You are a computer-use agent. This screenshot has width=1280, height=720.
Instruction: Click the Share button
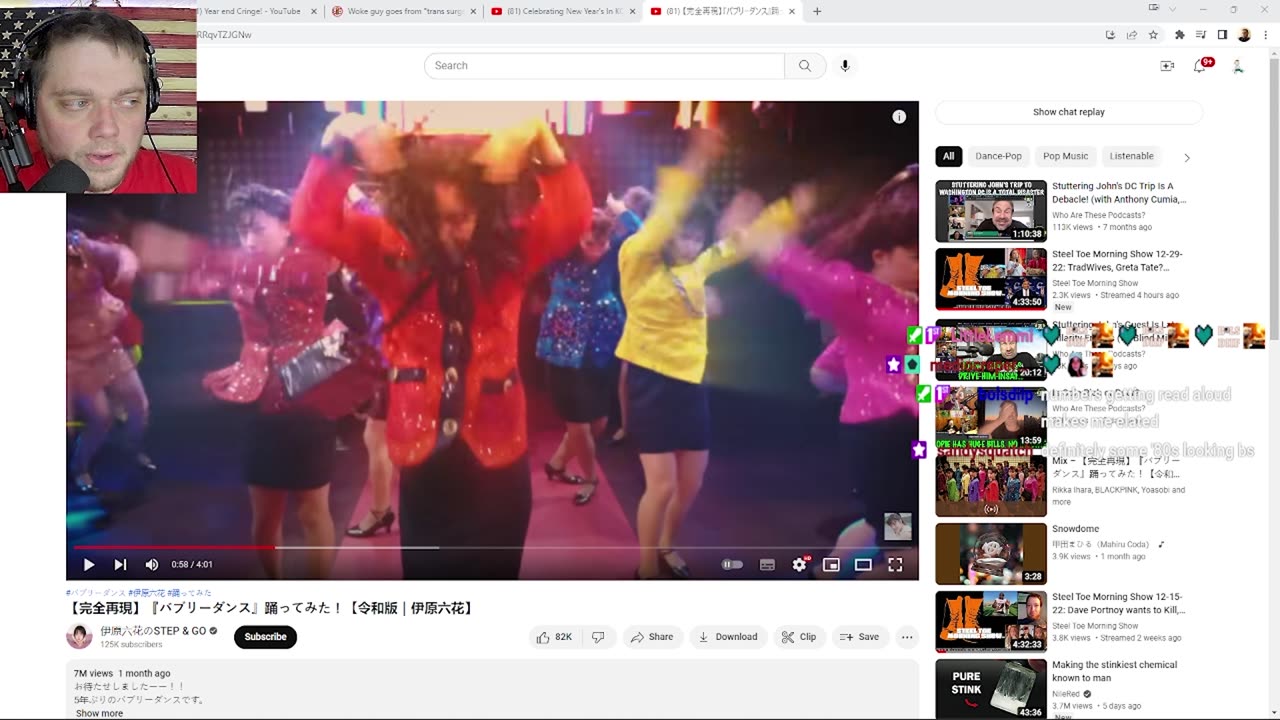coord(651,637)
